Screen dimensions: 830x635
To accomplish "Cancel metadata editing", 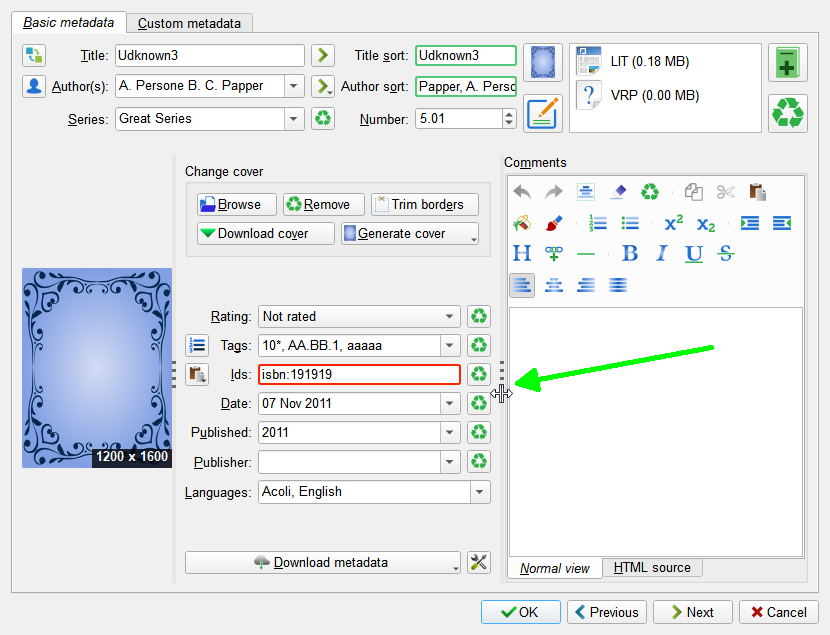I will point(779,612).
